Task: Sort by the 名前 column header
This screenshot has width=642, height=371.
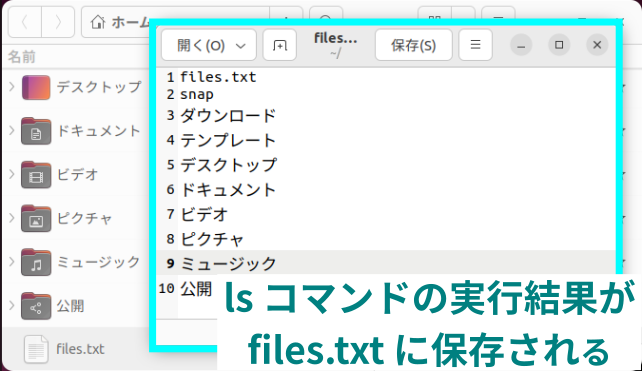Action: pos(22,57)
